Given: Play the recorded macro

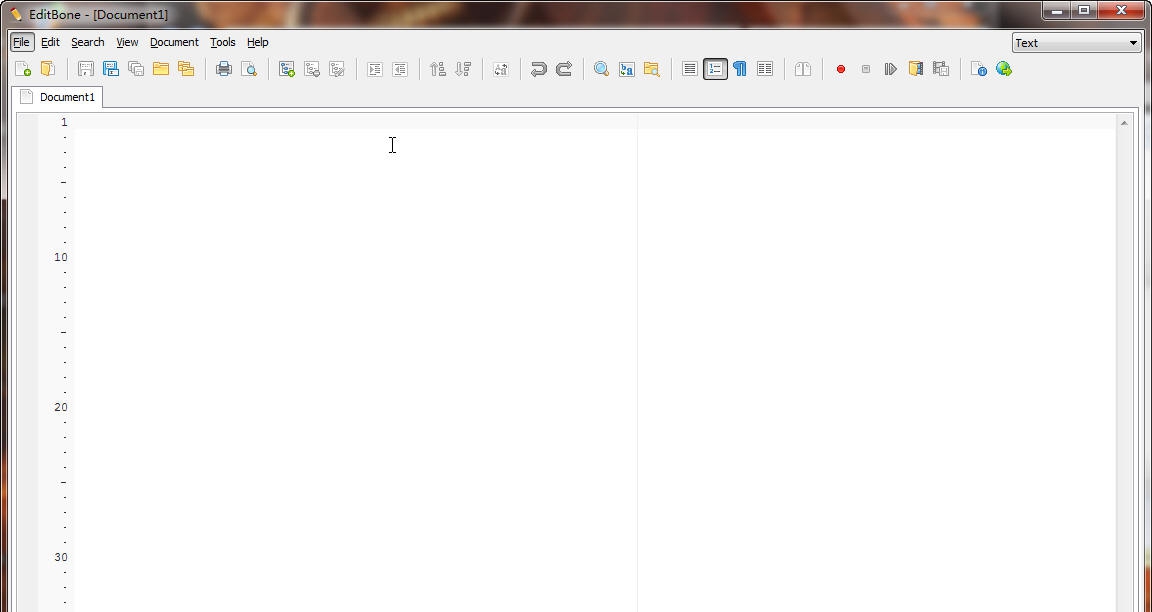Looking at the screenshot, I should tap(891, 69).
